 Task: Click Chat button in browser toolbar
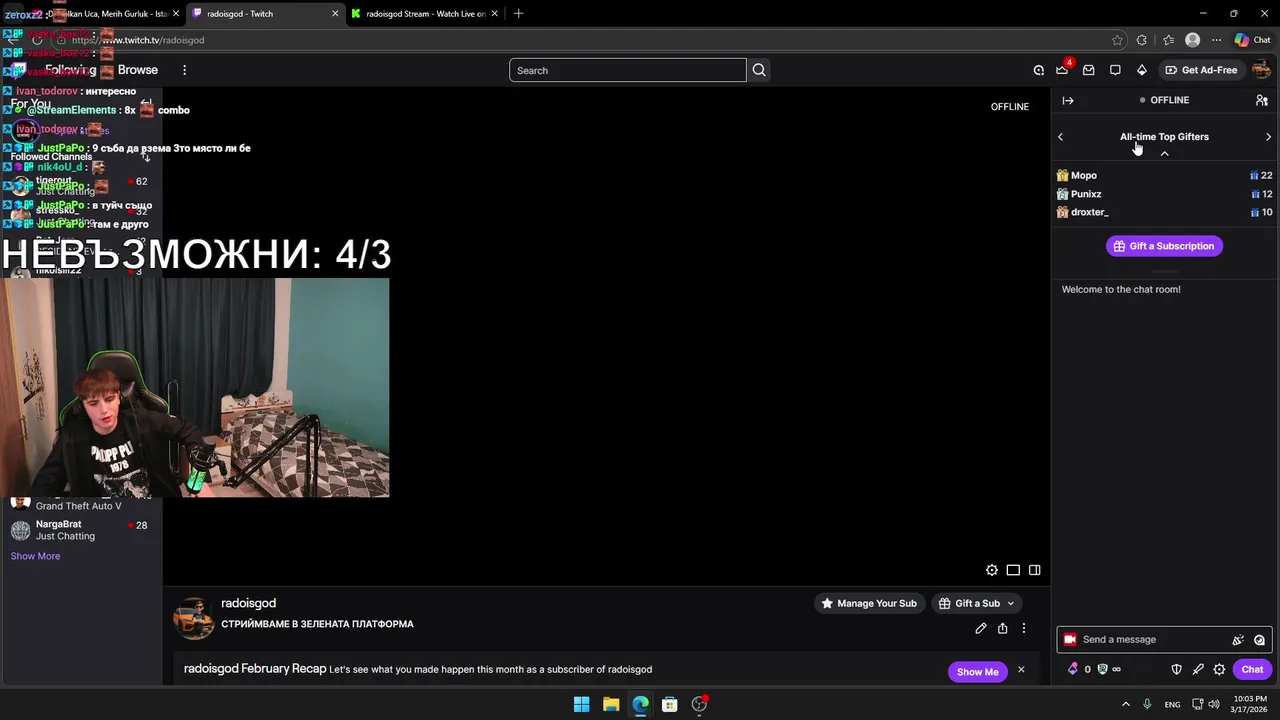[1254, 40]
